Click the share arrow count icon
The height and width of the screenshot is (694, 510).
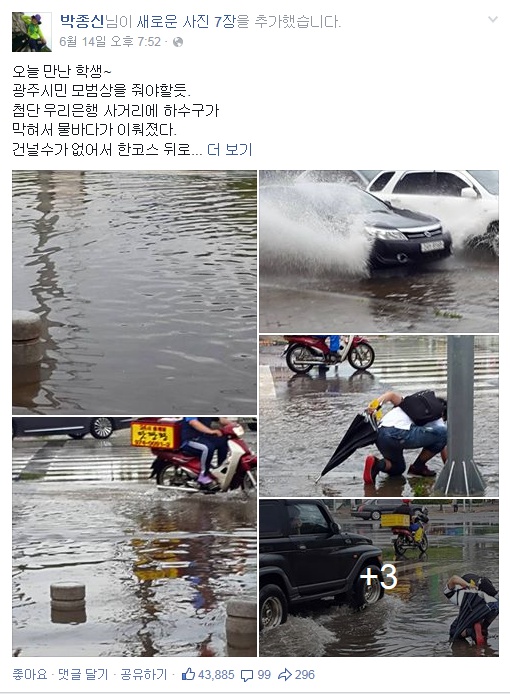pos(285,675)
